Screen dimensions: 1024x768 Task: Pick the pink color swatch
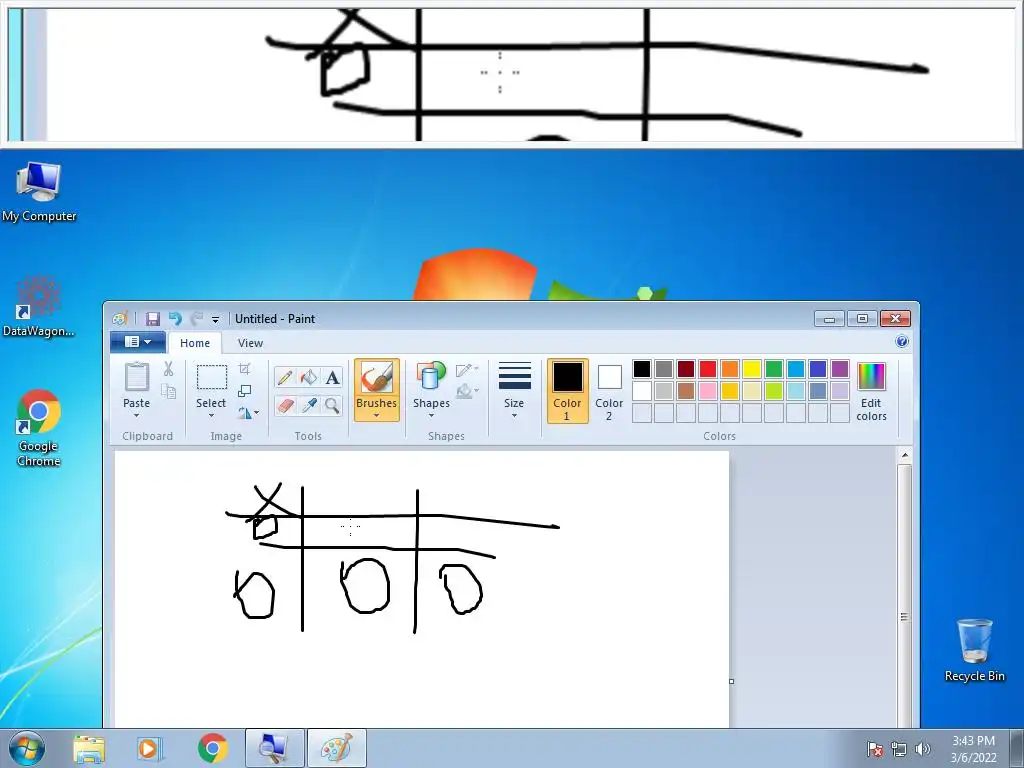708,391
